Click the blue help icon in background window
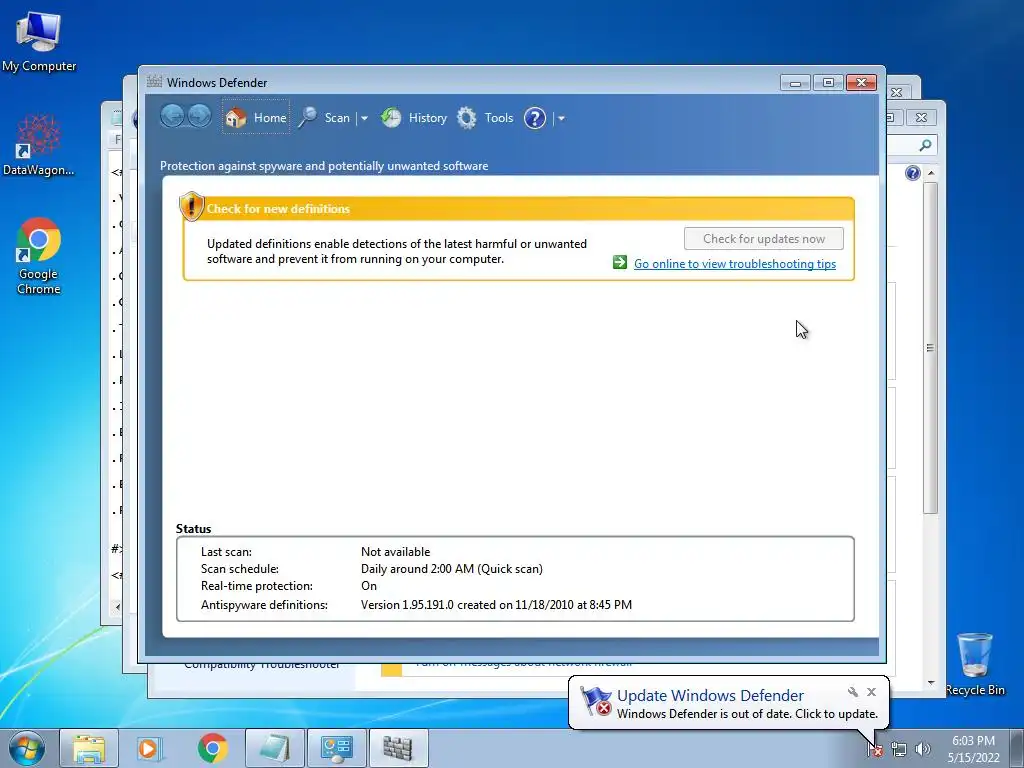 click(x=913, y=173)
